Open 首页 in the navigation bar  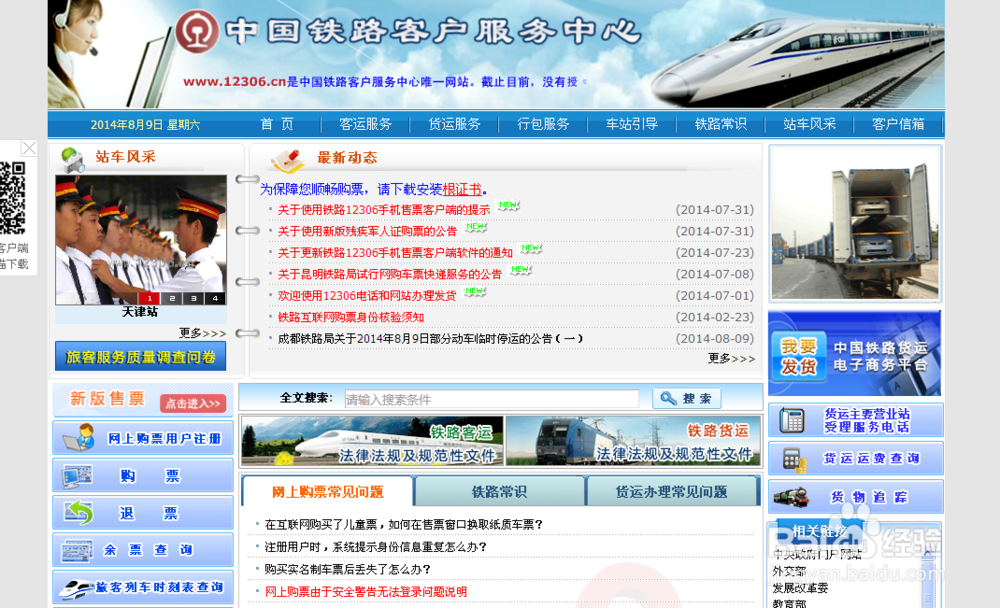(x=277, y=124)
